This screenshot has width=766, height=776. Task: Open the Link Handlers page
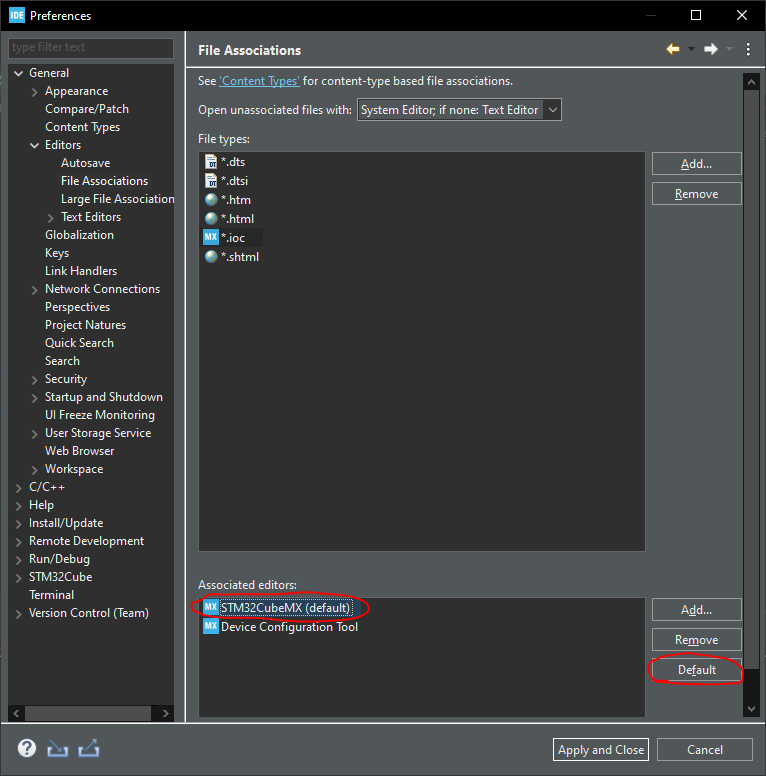(81, 271)
